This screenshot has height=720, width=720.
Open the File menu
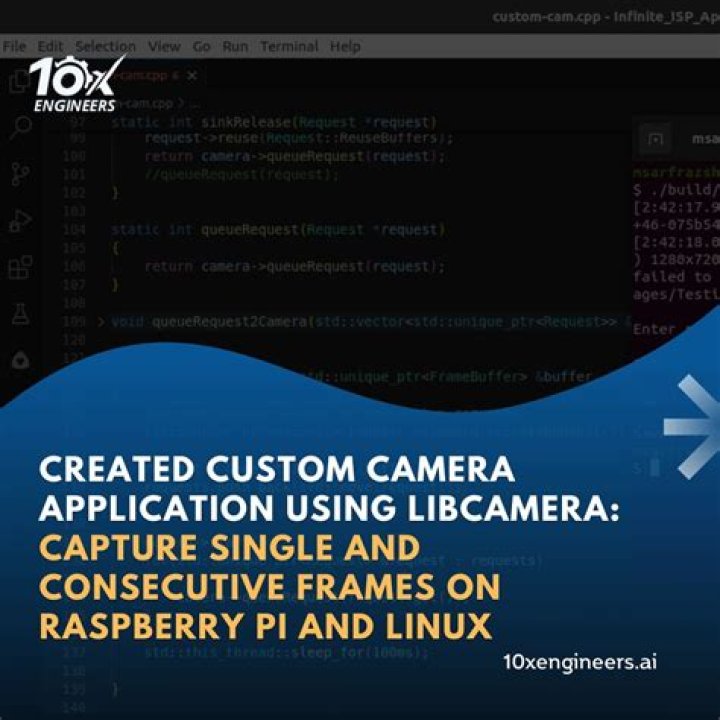pyautogui.click(x=14, y=46)
